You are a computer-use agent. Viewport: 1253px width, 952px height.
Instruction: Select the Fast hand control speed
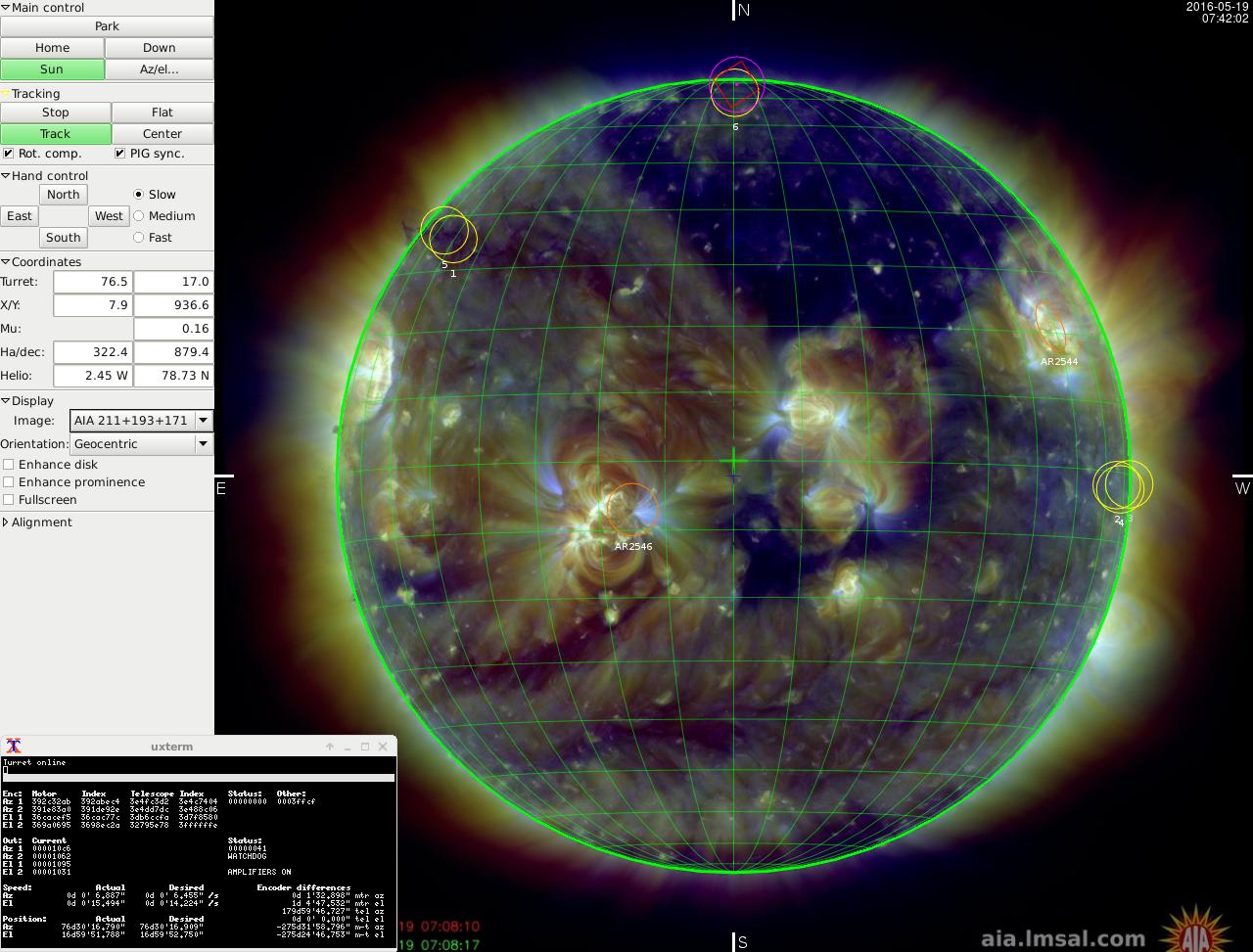(138, 238)
